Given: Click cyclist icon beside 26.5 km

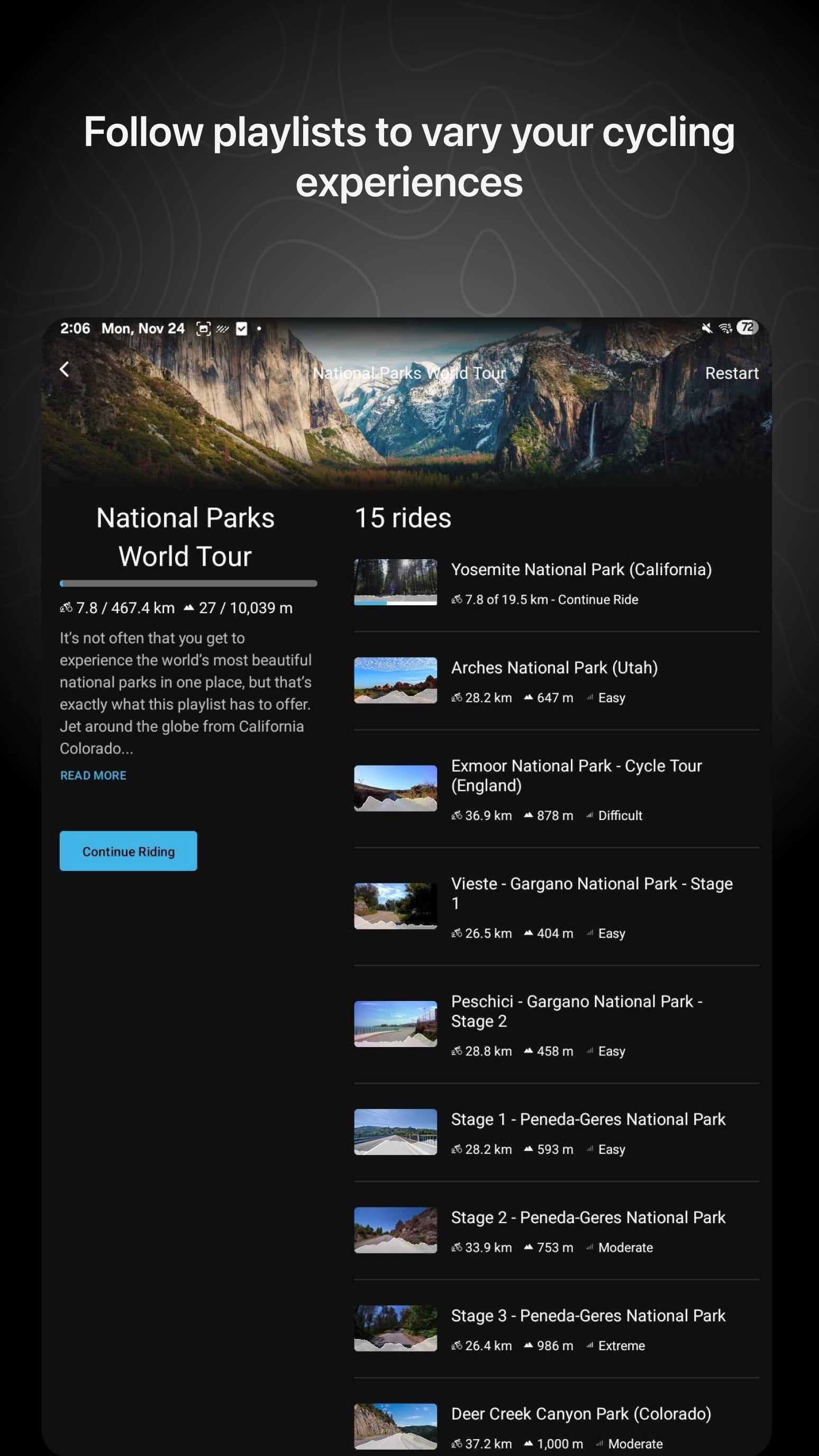Looking at the screenshot, I should [456, 933].
